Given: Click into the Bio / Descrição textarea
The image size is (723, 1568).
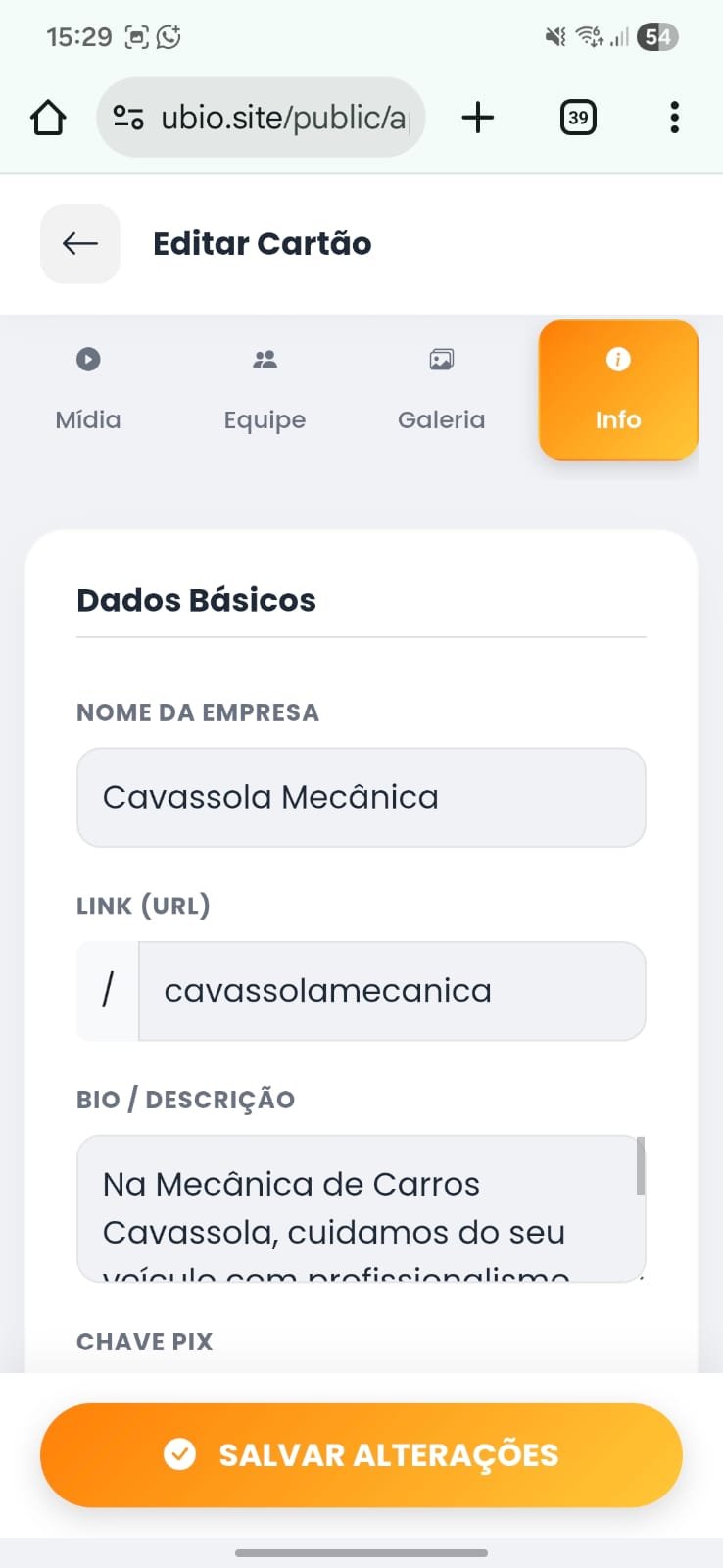Looking at the screenshot, I should tap(353, 1208).
